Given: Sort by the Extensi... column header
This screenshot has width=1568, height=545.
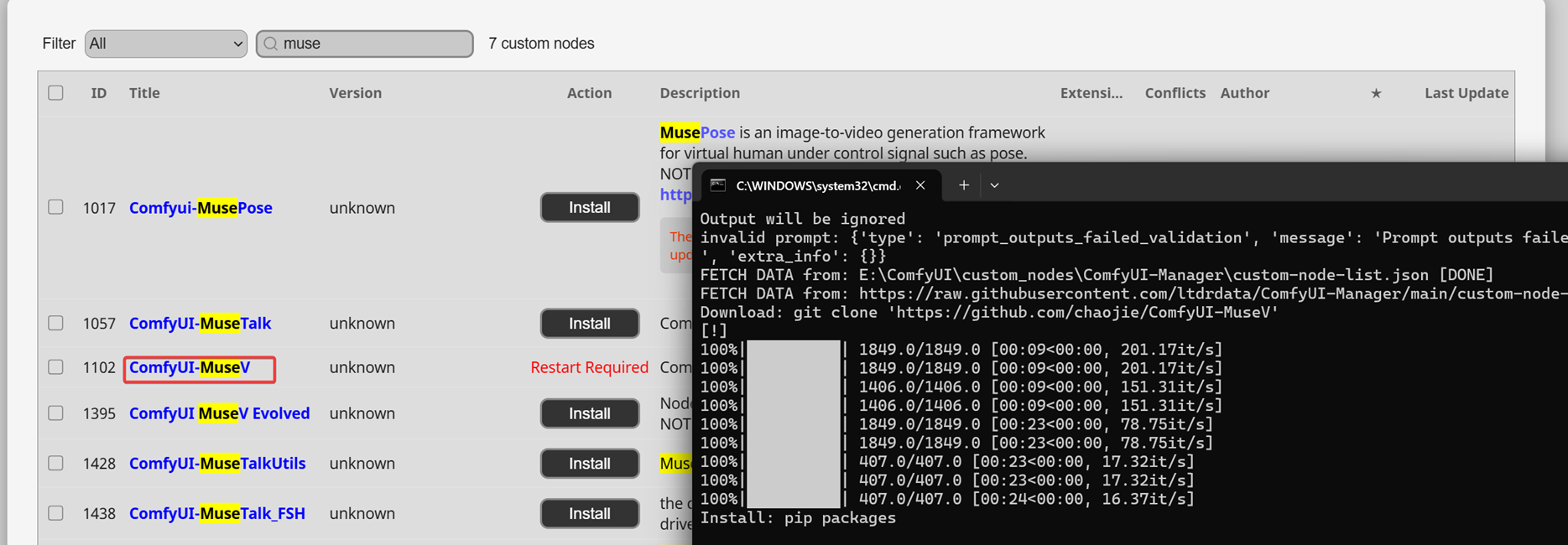Looking at the screenshot, I should (x=1091, y=93).
